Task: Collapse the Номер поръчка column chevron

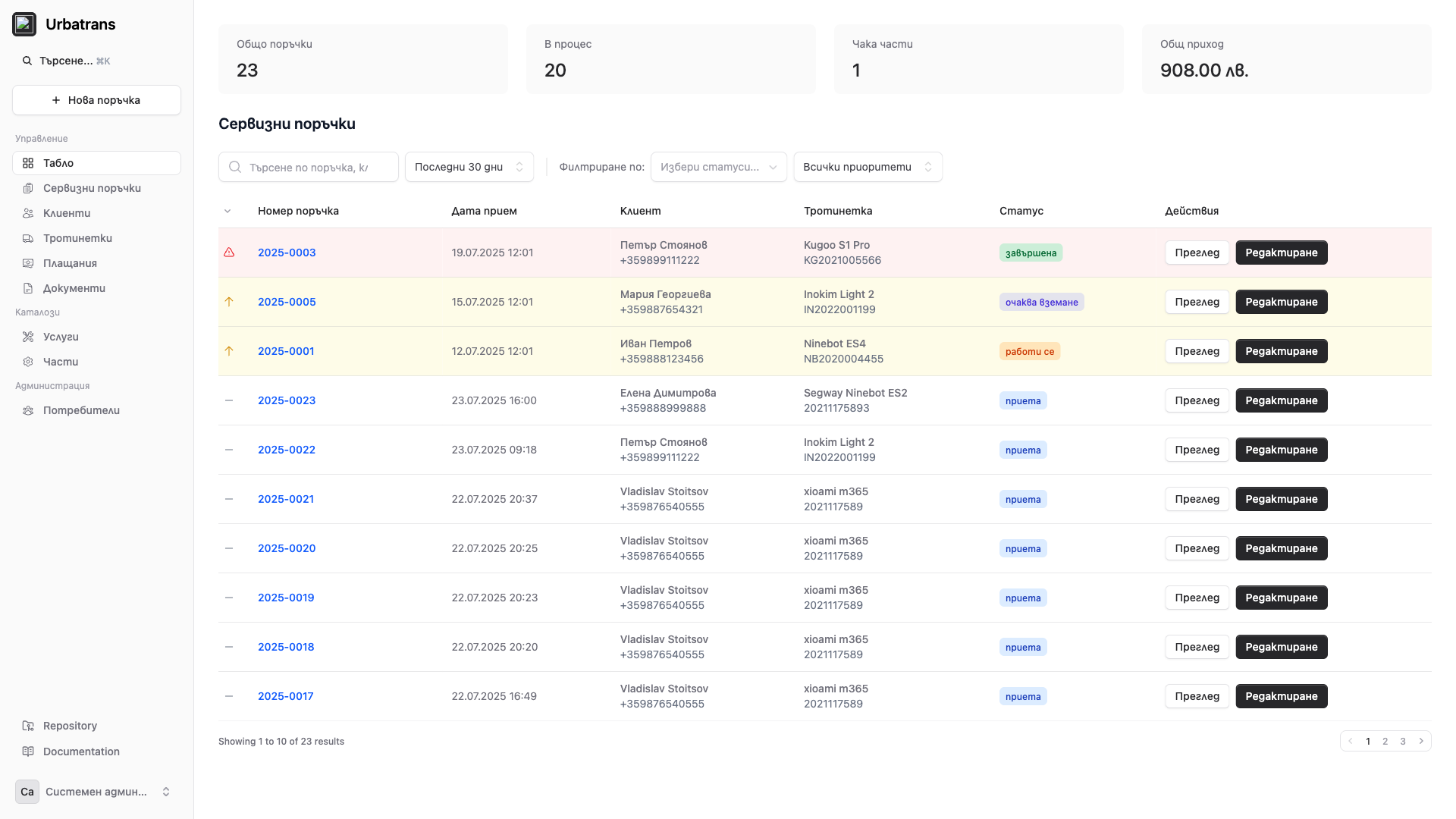Action: click(228, 211)
